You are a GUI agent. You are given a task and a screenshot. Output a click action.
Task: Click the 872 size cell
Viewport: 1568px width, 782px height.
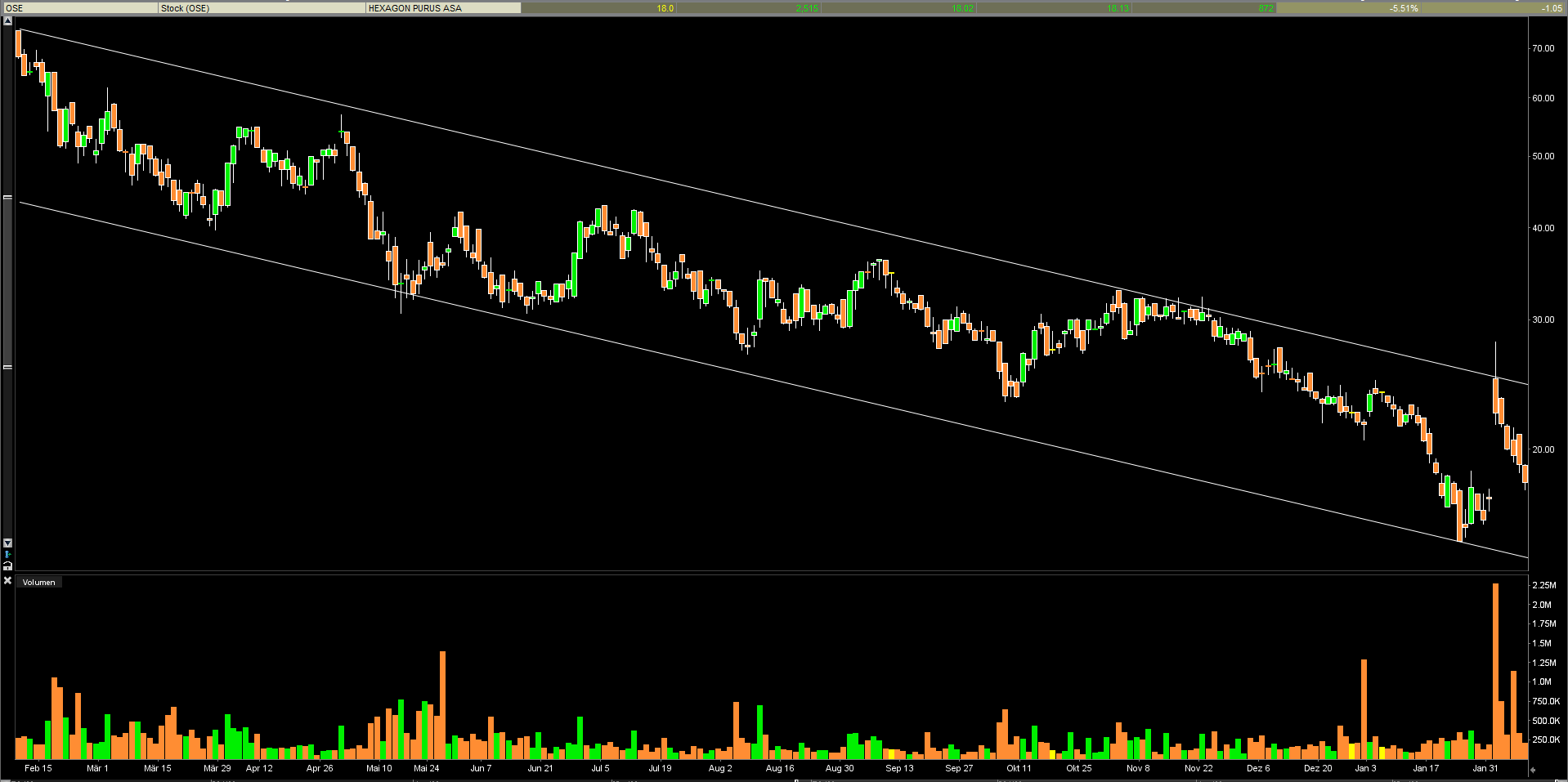[x=1204, y=8]
